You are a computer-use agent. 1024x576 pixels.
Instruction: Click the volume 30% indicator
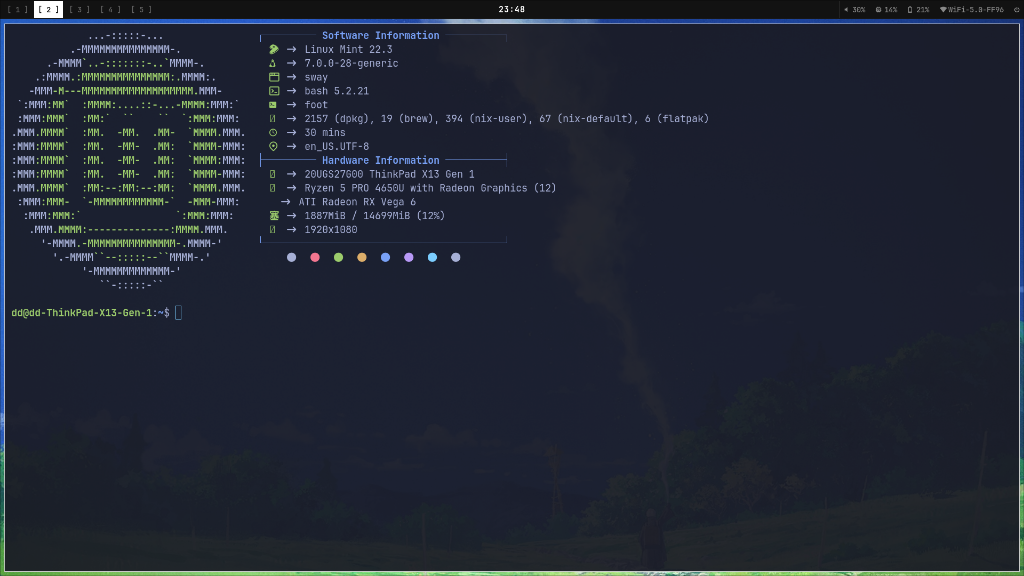(x=855, y=10)
